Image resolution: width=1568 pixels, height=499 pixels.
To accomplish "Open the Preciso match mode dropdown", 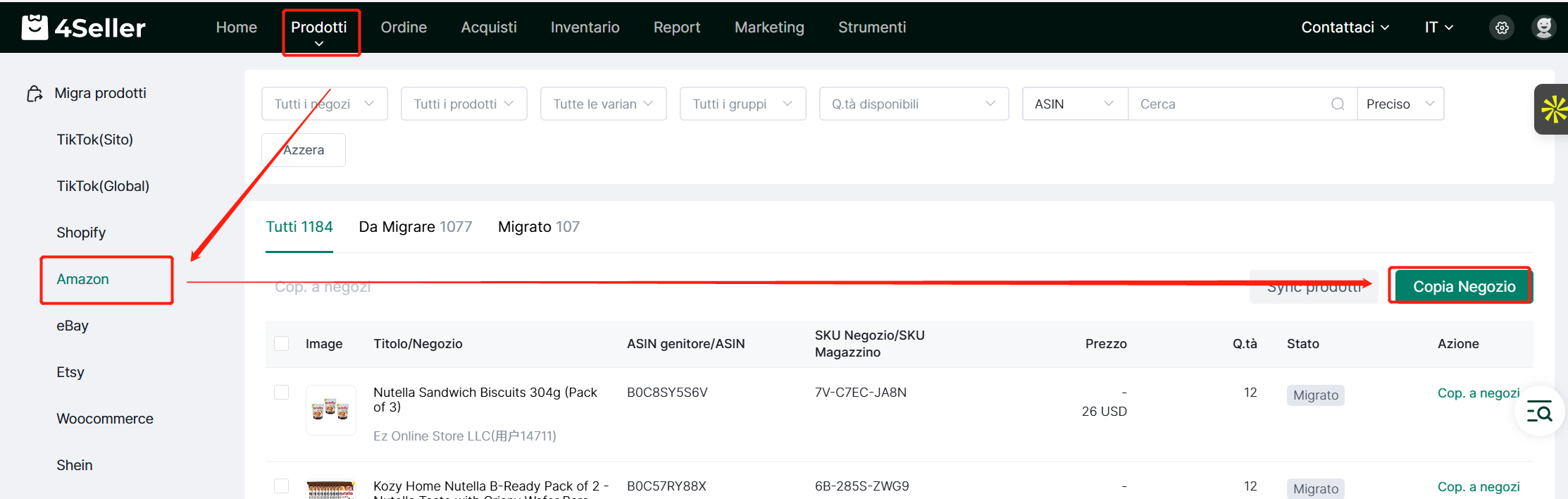I will 1400,104.
